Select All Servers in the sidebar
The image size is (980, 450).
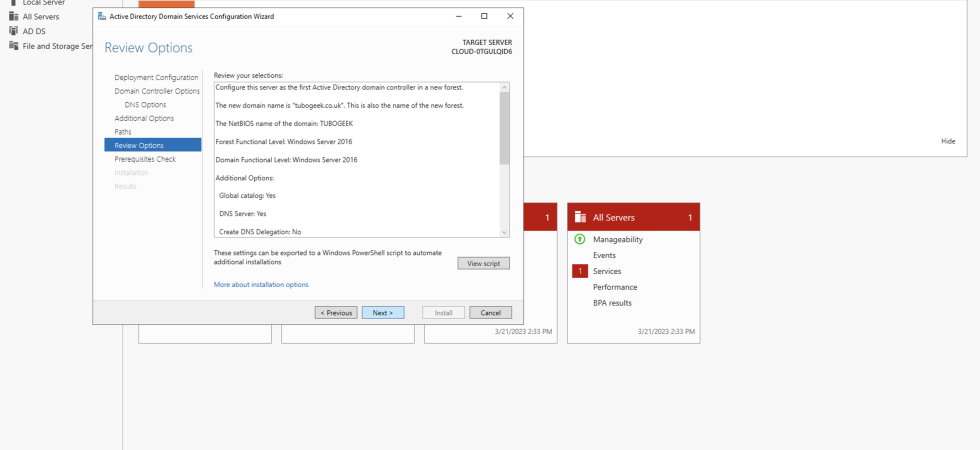pos(41,16)
